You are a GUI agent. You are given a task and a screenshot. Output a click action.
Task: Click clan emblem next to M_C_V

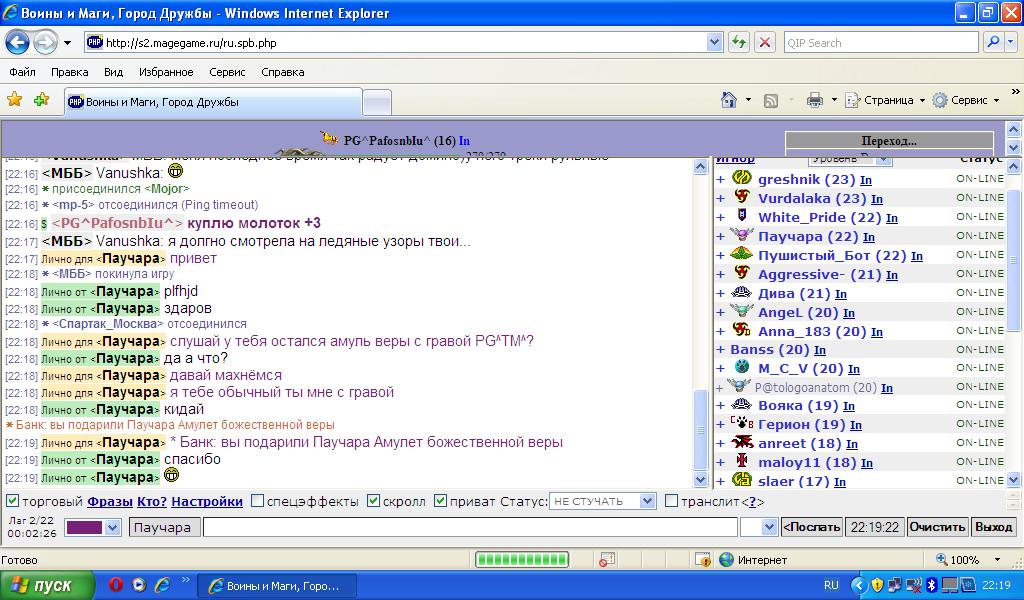pyautogui.click(x=741, y=367)
